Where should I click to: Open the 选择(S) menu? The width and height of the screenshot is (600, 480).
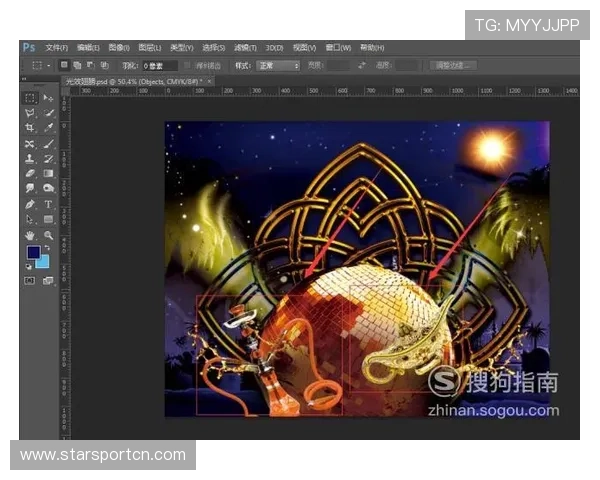tap(214, 48)
